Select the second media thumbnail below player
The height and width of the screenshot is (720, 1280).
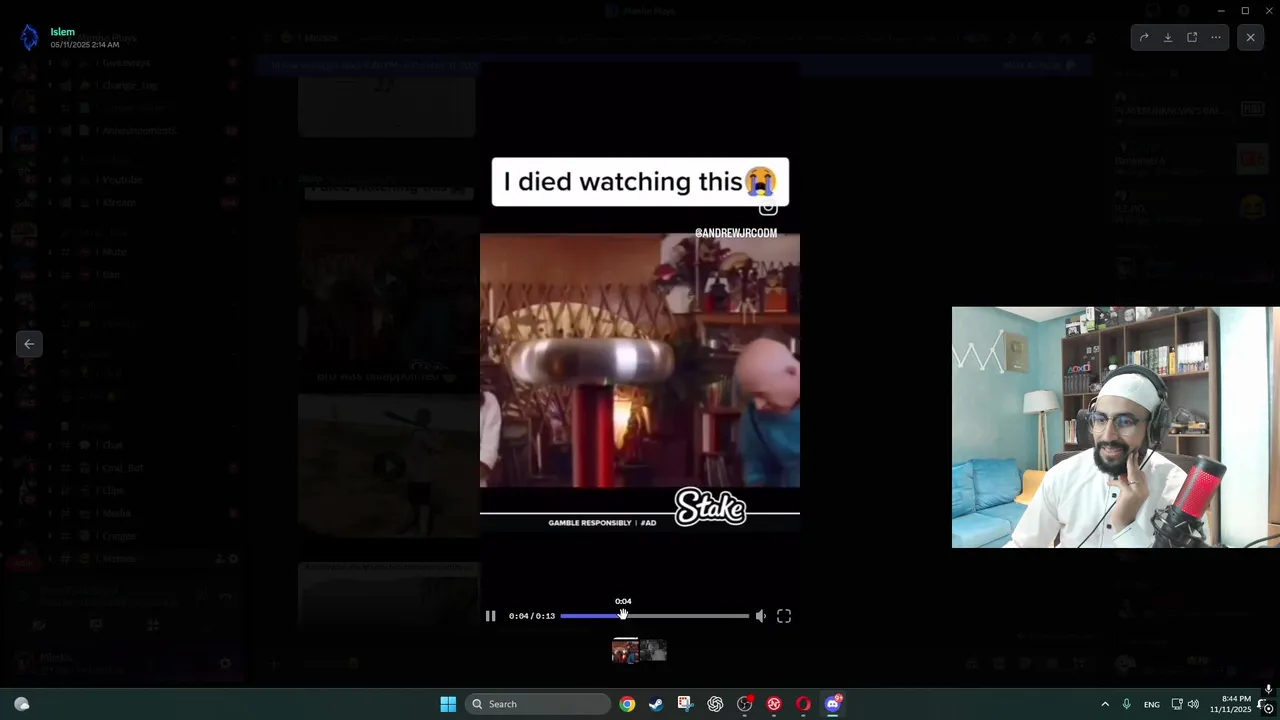653,651
